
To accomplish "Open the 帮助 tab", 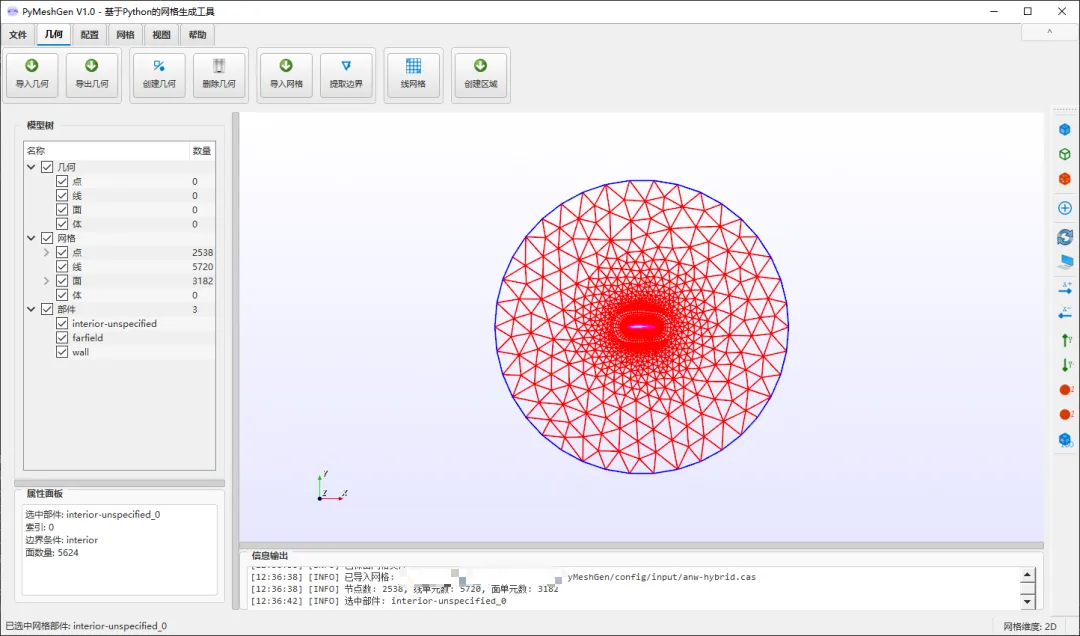I will coord(197,34).
